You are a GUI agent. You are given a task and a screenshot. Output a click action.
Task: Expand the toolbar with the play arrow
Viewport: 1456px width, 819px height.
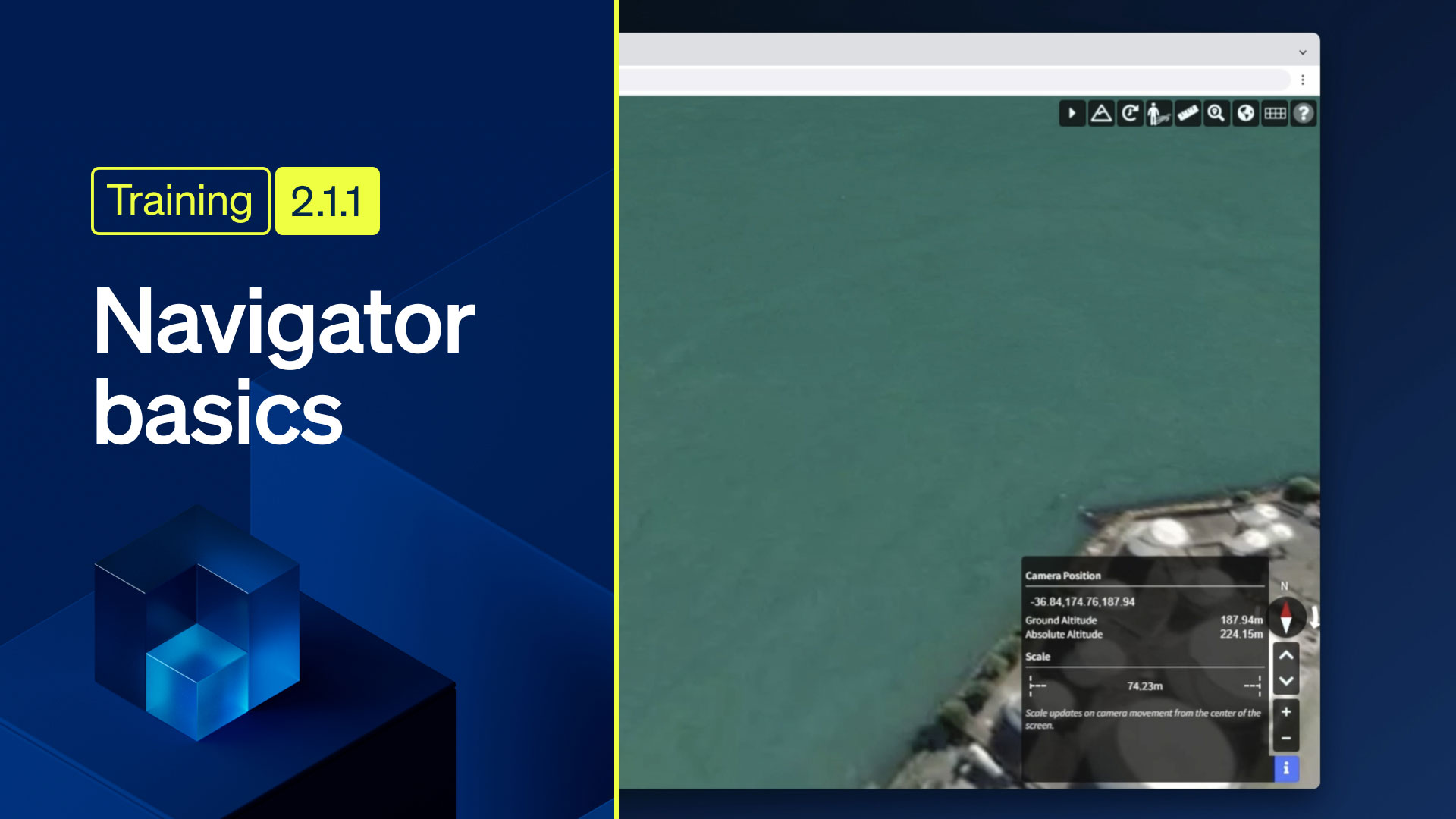click(x=1072, y=114)
